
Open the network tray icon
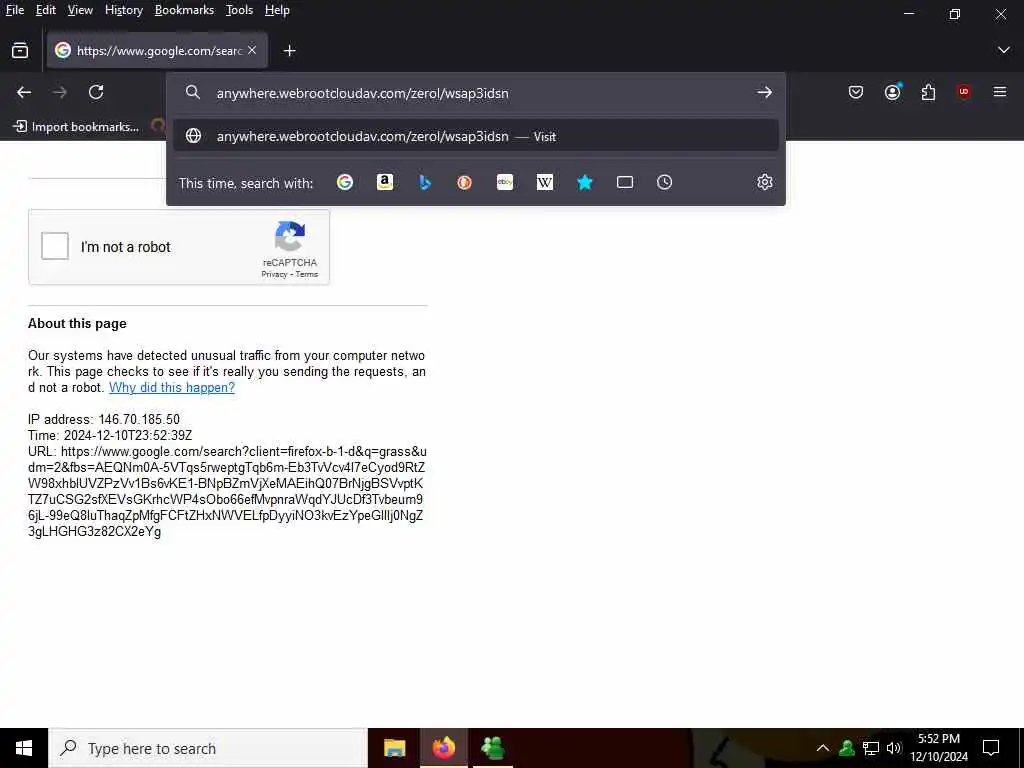pos(871,748)
